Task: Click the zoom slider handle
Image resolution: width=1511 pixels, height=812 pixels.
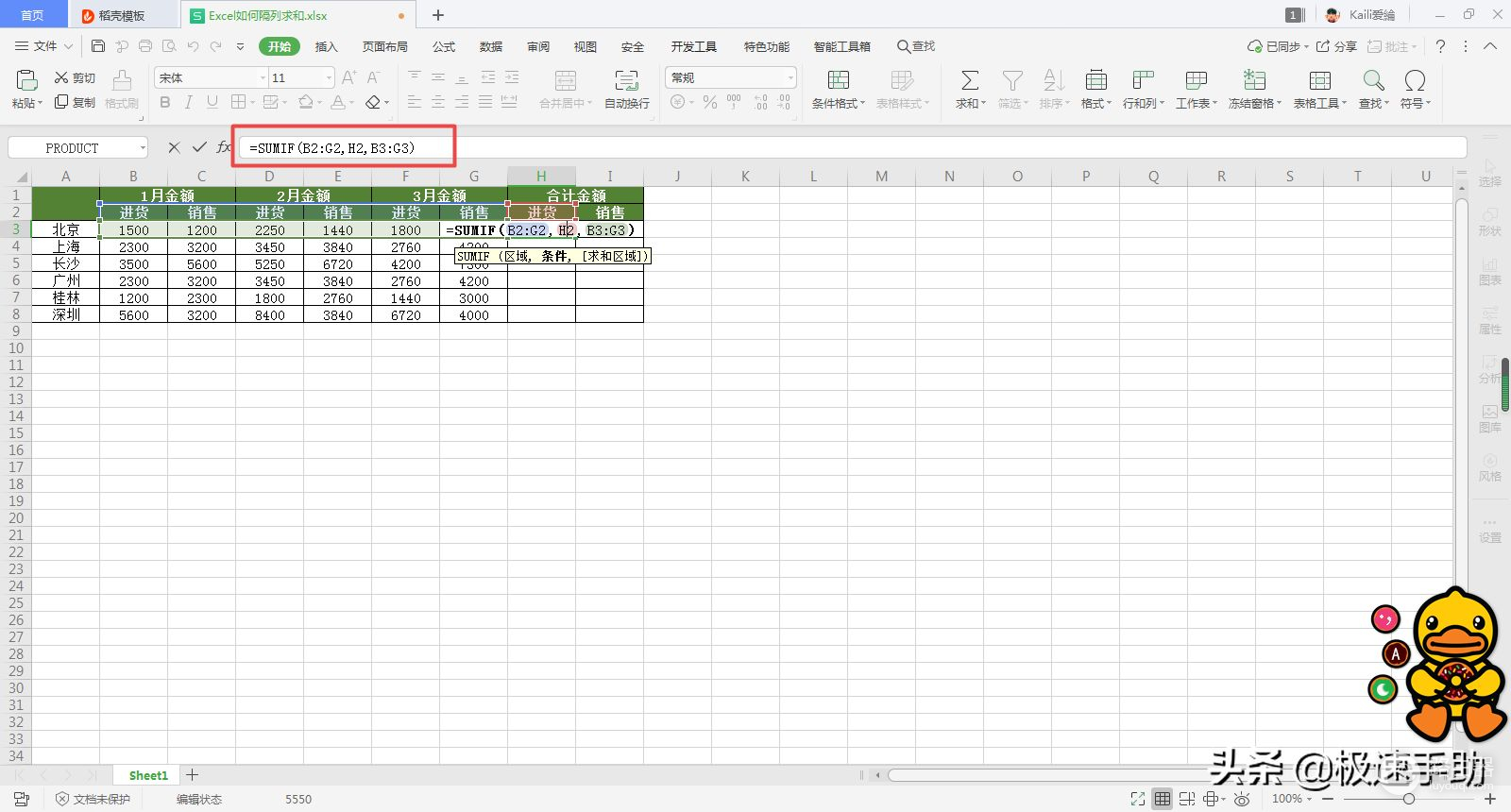Action: [1408, 799]
